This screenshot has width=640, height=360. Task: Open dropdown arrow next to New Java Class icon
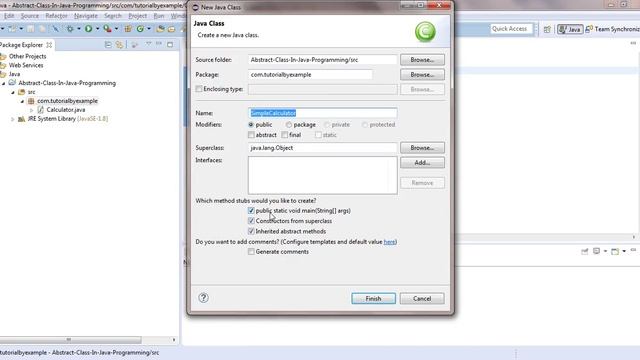point(149,29)
